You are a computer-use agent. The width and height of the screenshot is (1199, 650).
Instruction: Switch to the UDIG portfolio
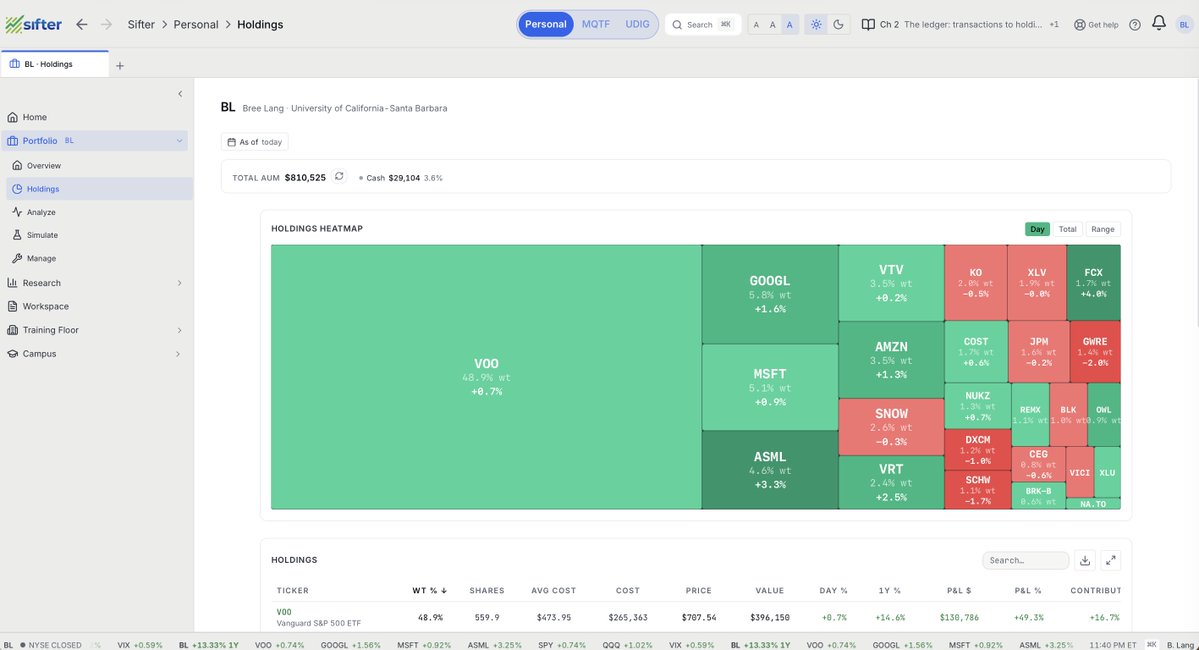pos(637,24)
